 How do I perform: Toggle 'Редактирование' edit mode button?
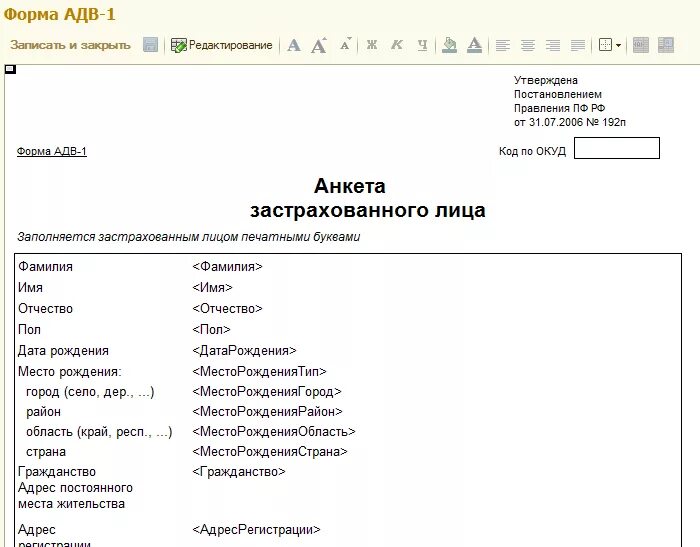click(x=221, y=45)
